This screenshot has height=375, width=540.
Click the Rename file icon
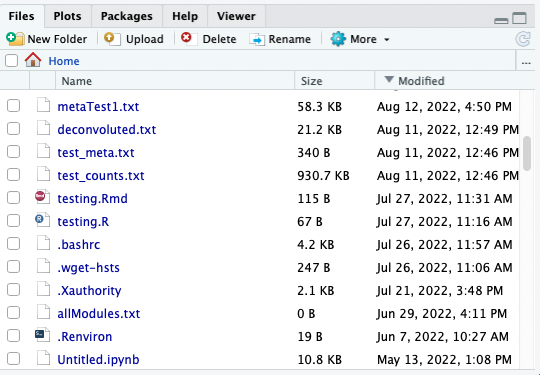click(x=257, y=39)
